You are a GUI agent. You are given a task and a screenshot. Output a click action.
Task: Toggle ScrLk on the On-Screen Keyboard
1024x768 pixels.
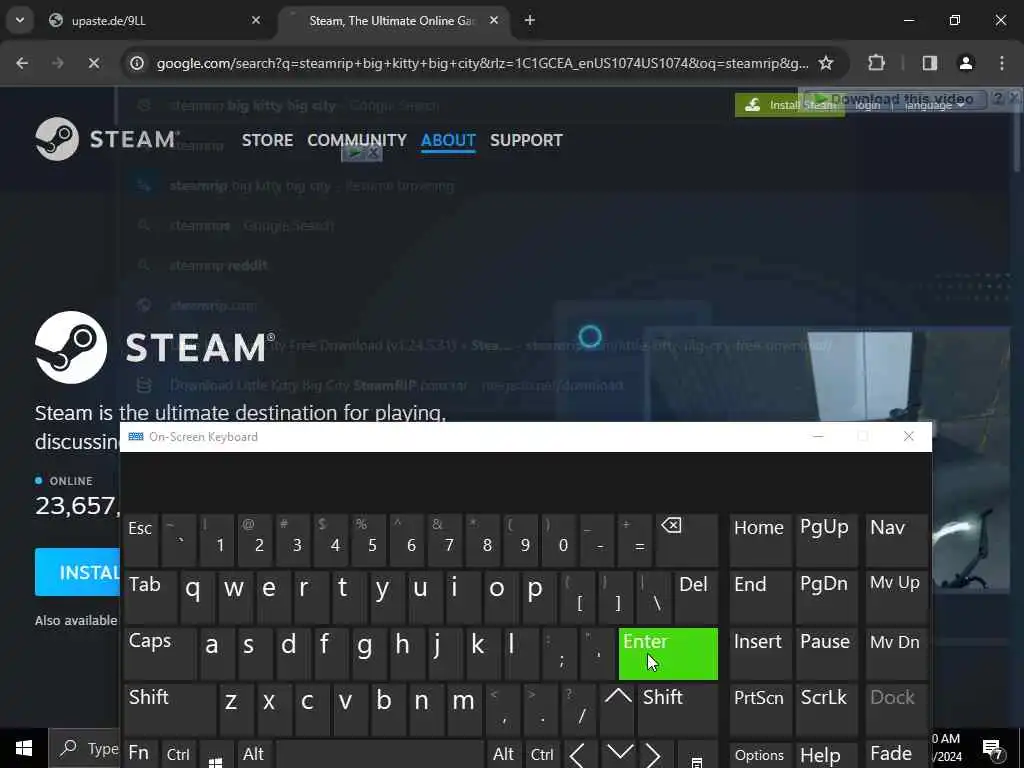[825, 710]
